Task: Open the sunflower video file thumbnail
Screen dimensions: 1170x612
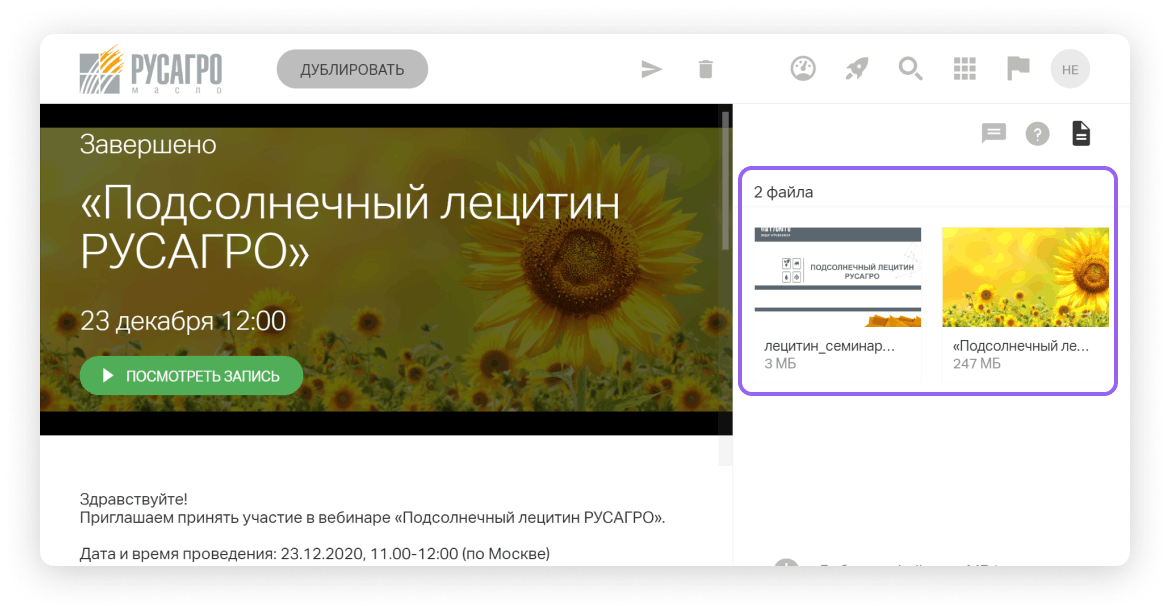Action: (x=1025, y=277)
